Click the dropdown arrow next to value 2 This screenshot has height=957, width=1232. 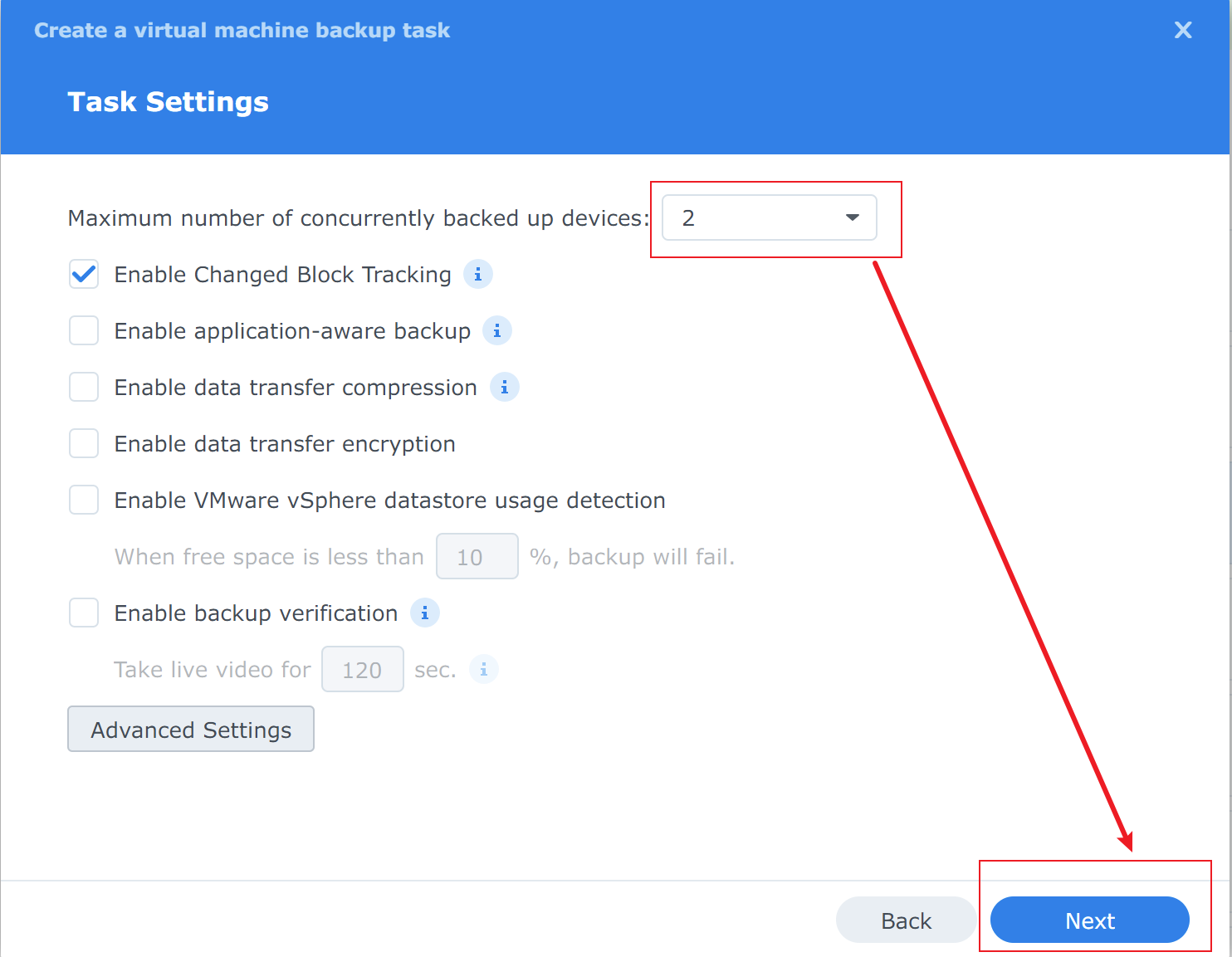[x=852, y=217]
